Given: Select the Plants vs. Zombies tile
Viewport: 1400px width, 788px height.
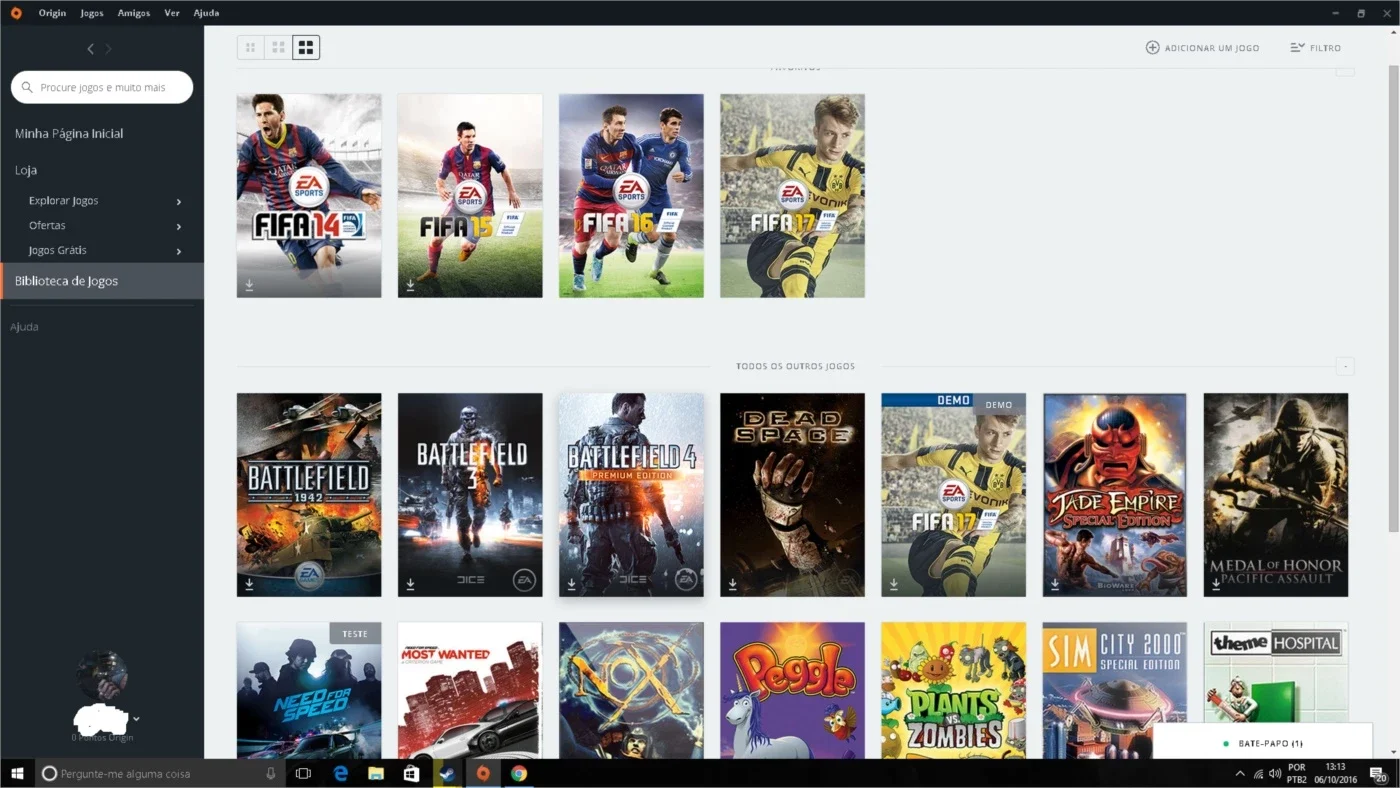Looking at the screenshot, I should click(x=953, y=690).
